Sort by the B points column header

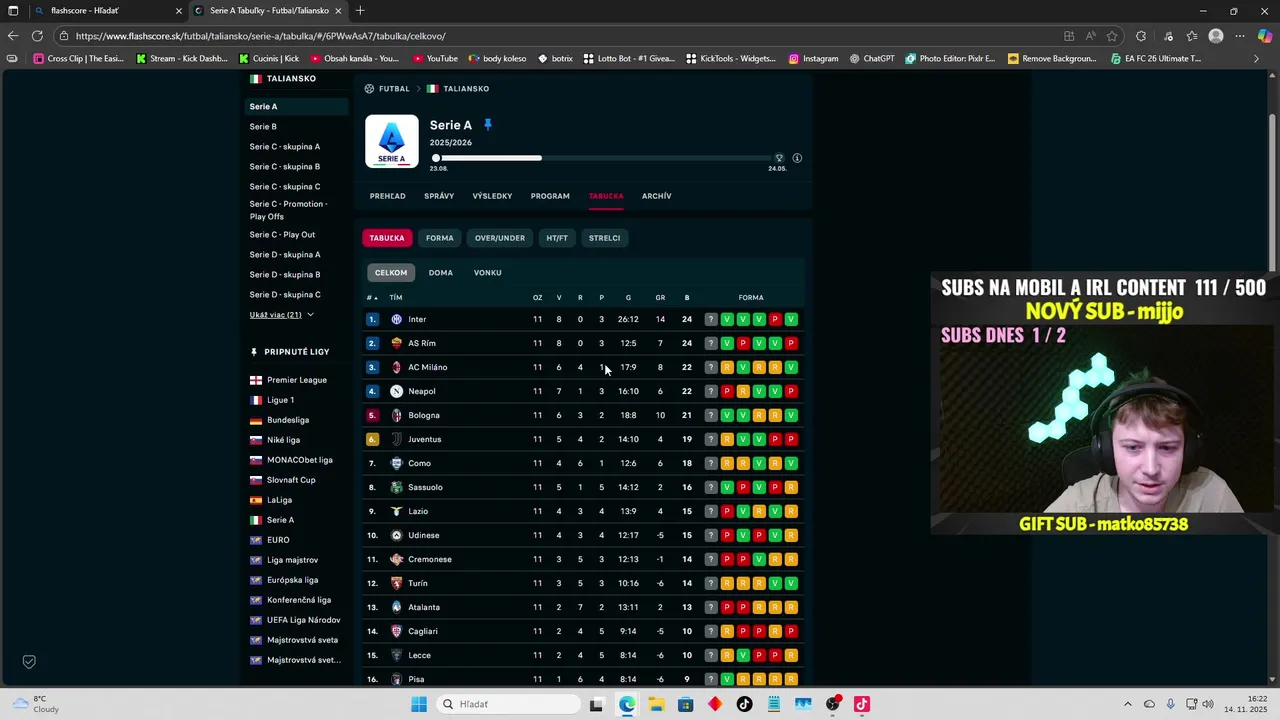687,297
